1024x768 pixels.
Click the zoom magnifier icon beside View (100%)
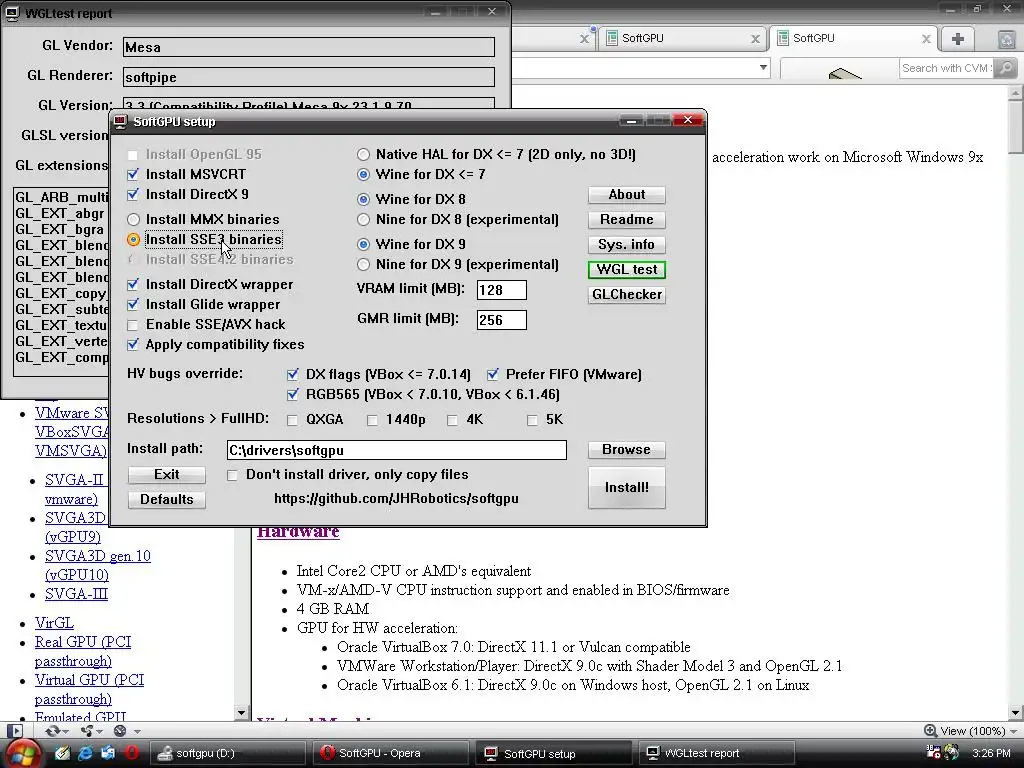[930, 731]
